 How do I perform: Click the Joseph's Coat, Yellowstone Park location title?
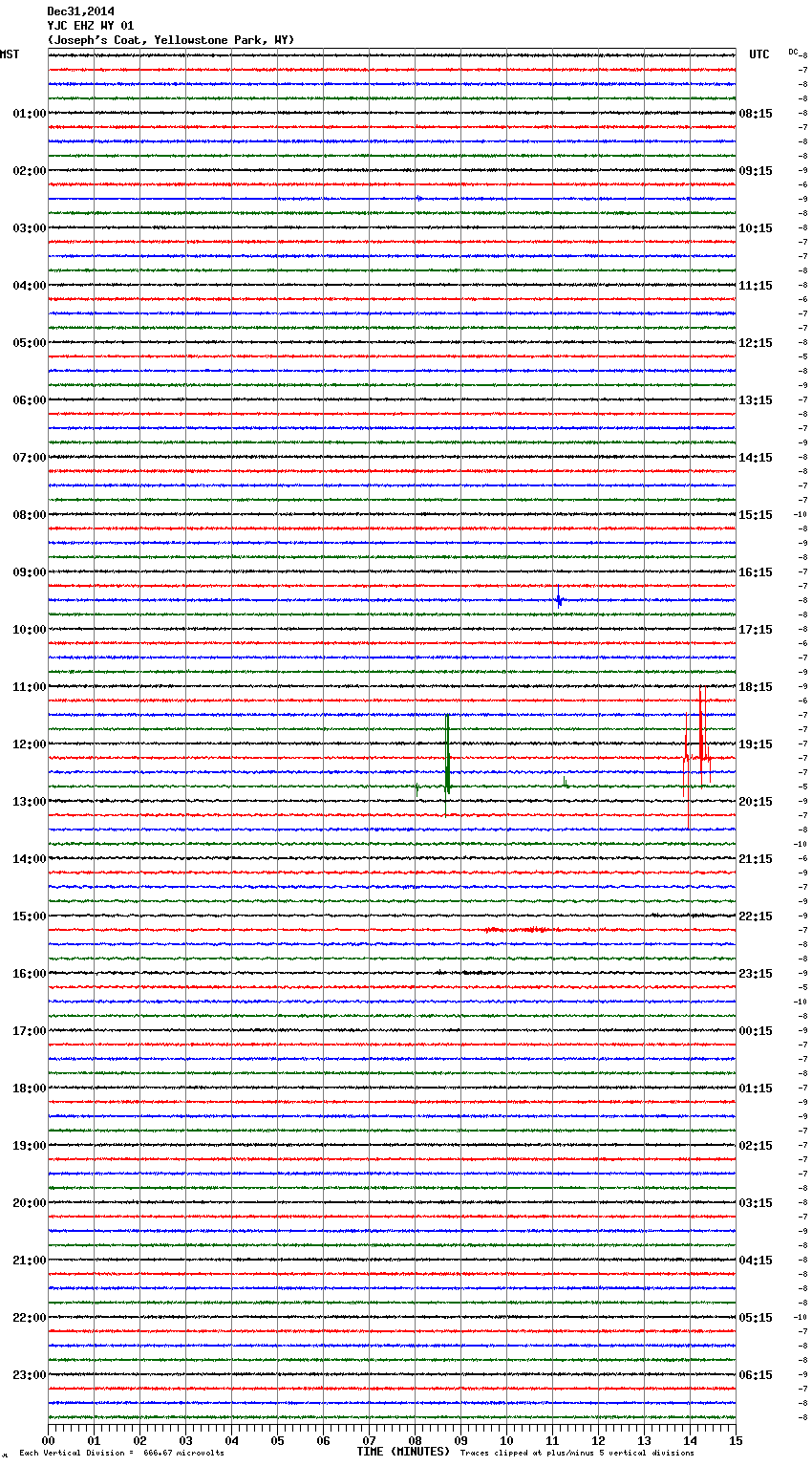click(x=171, y=40)
